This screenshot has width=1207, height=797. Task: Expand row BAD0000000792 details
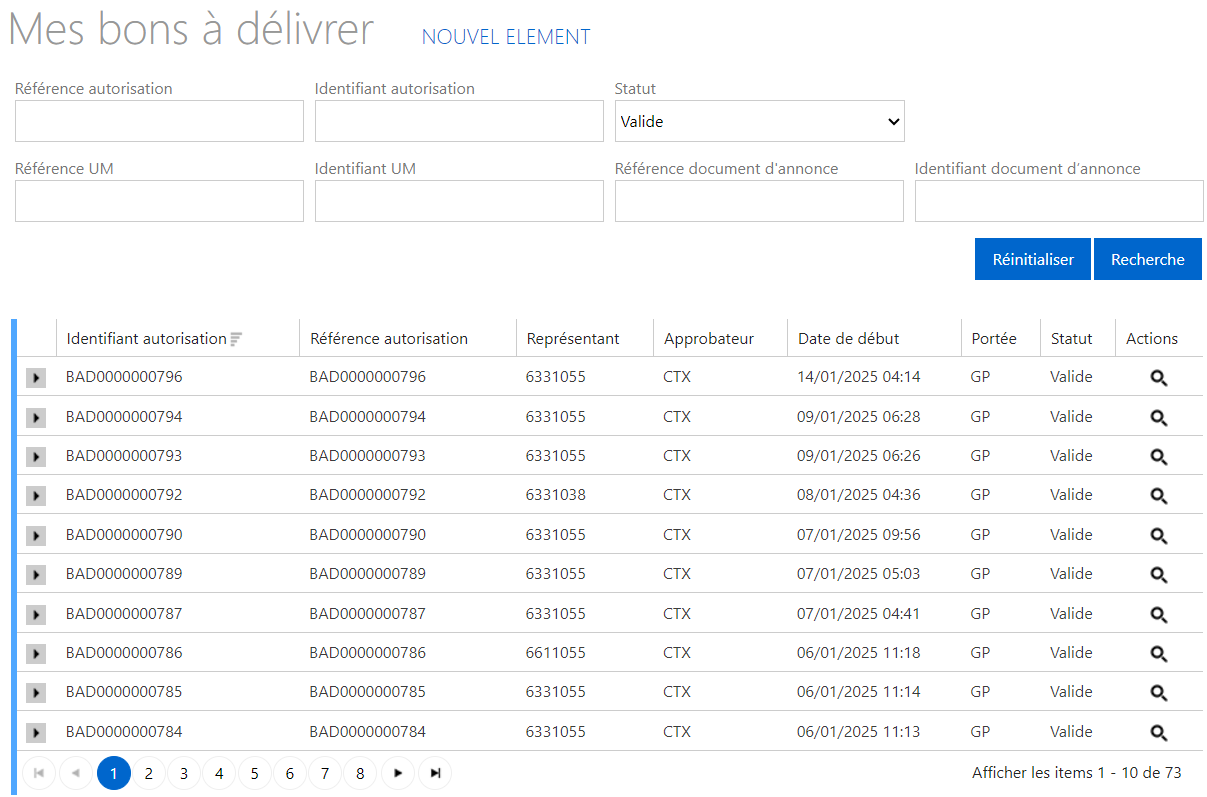[x=36, y=496]
